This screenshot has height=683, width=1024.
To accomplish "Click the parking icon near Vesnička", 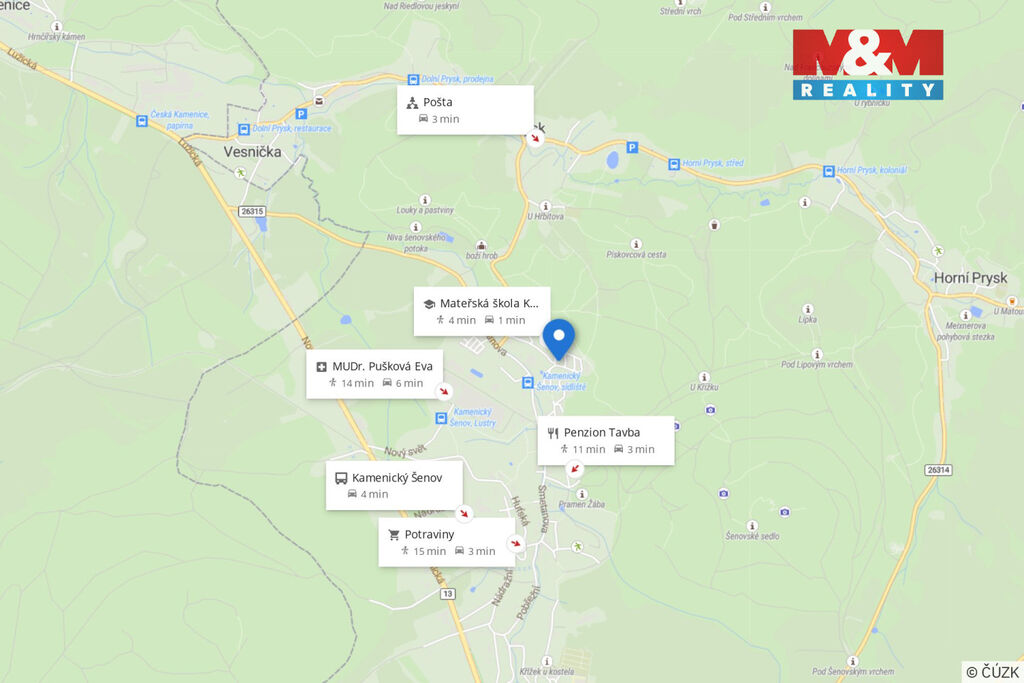I will (x=301, y=114).
